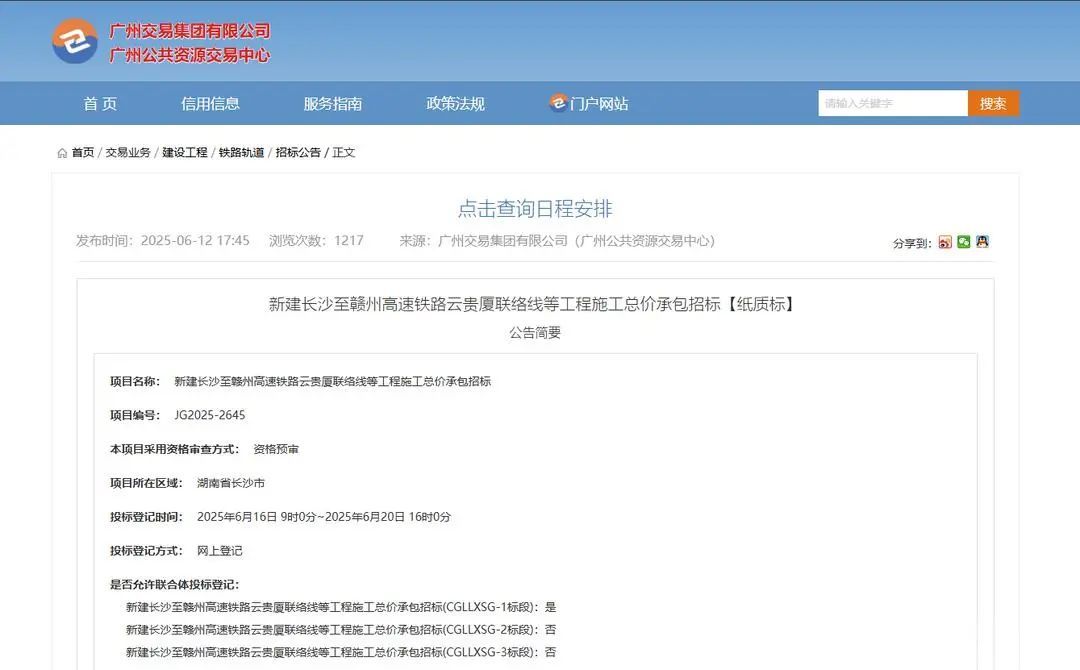
Task: Share to QQ with the penguin icon
Action: point(981,243)
